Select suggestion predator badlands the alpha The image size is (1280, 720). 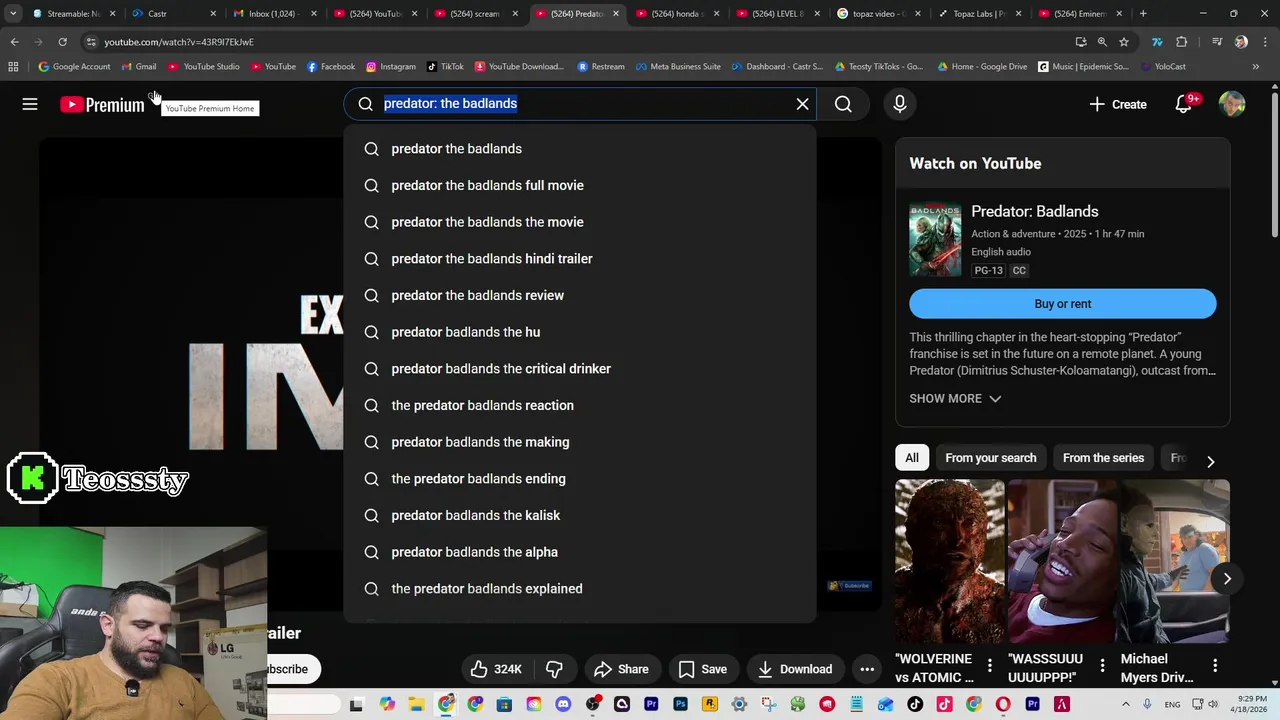[x=580, y=552]
